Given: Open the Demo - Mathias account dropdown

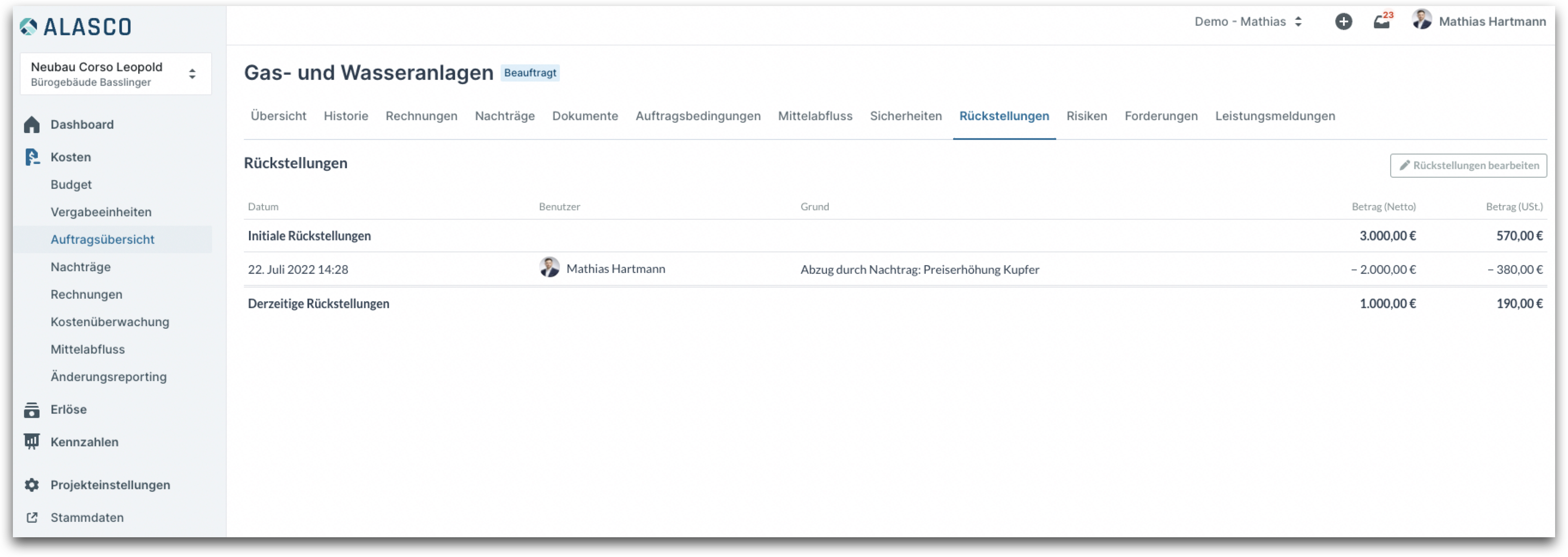Looking at the screenshot, I should click(1249, 21).
